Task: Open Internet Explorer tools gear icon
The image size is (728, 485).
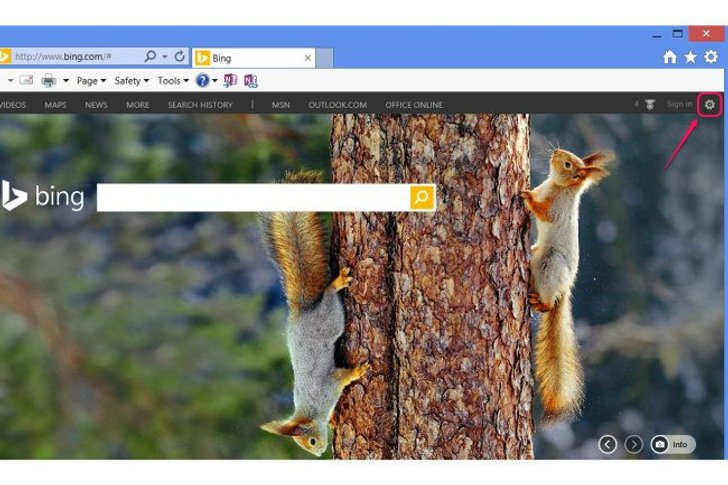Action: click(711, 57)
